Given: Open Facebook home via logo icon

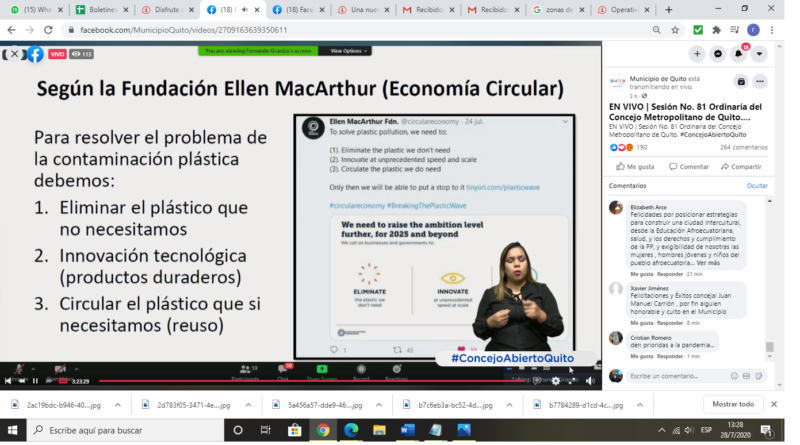Looking at the screenshot, I should (35, 54).
